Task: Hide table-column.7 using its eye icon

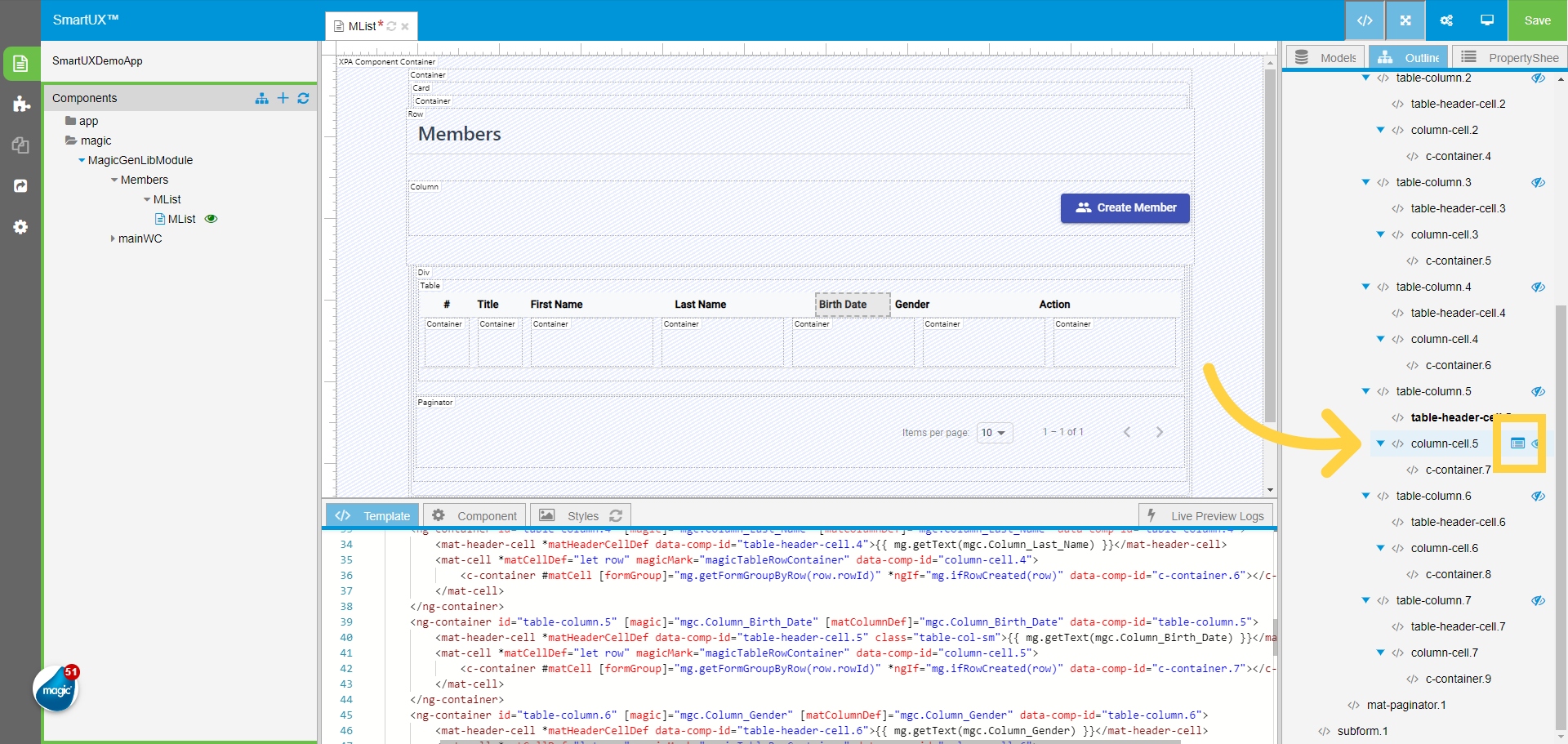Action: (1538, 600)
